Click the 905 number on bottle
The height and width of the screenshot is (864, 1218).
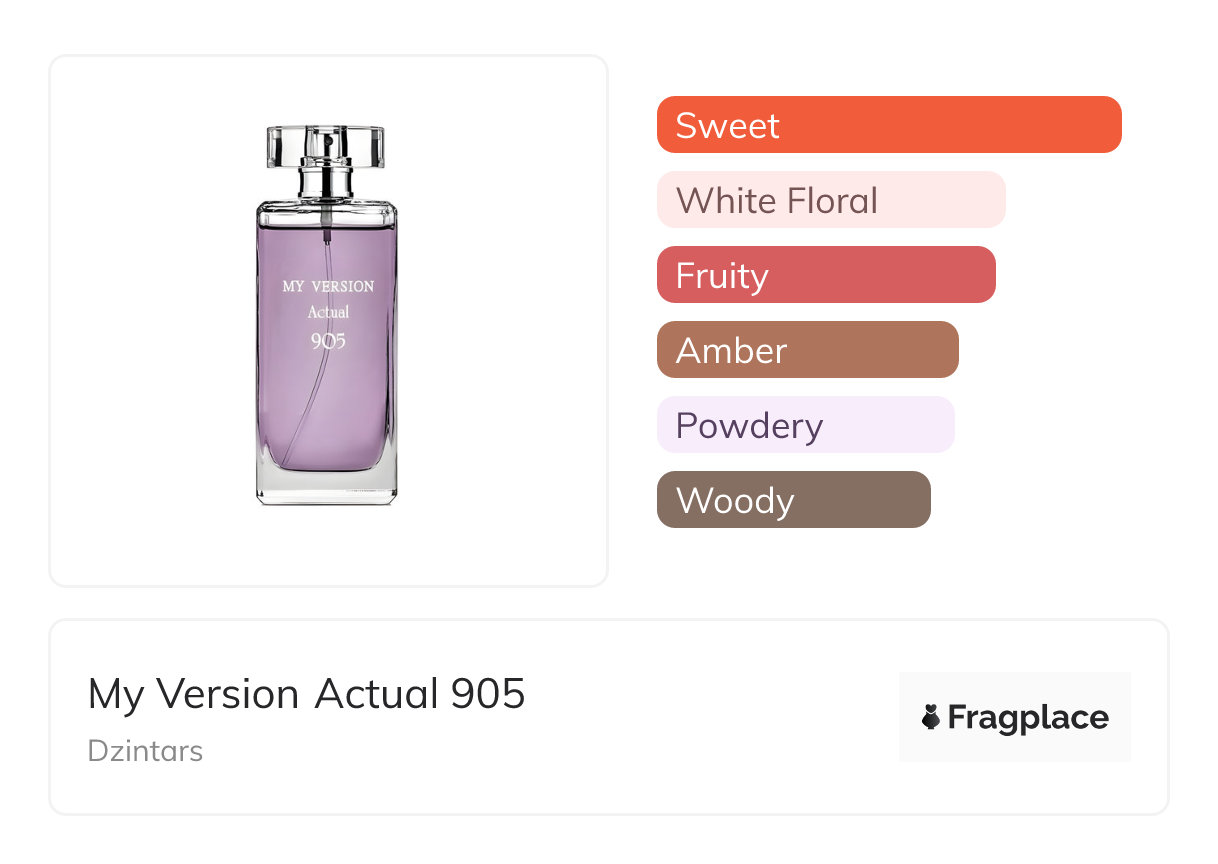tap(328, 341)
